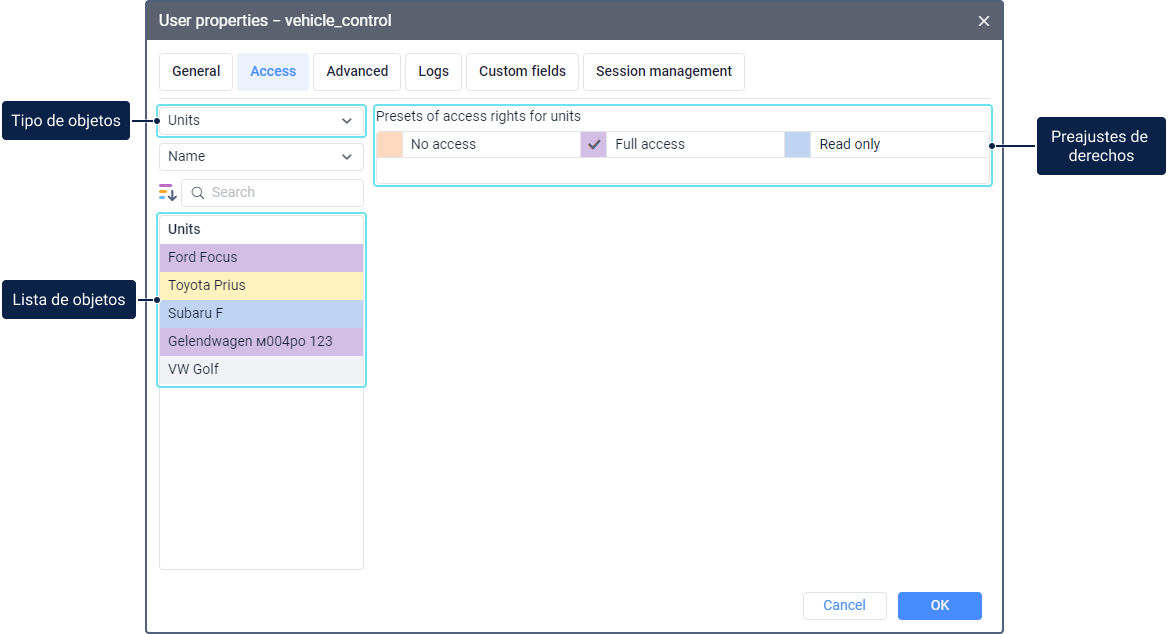Image resolution: width=1168 pixels, height=634 pixels.
Task: Switch to Session management tab
Action: coord(664,72)
